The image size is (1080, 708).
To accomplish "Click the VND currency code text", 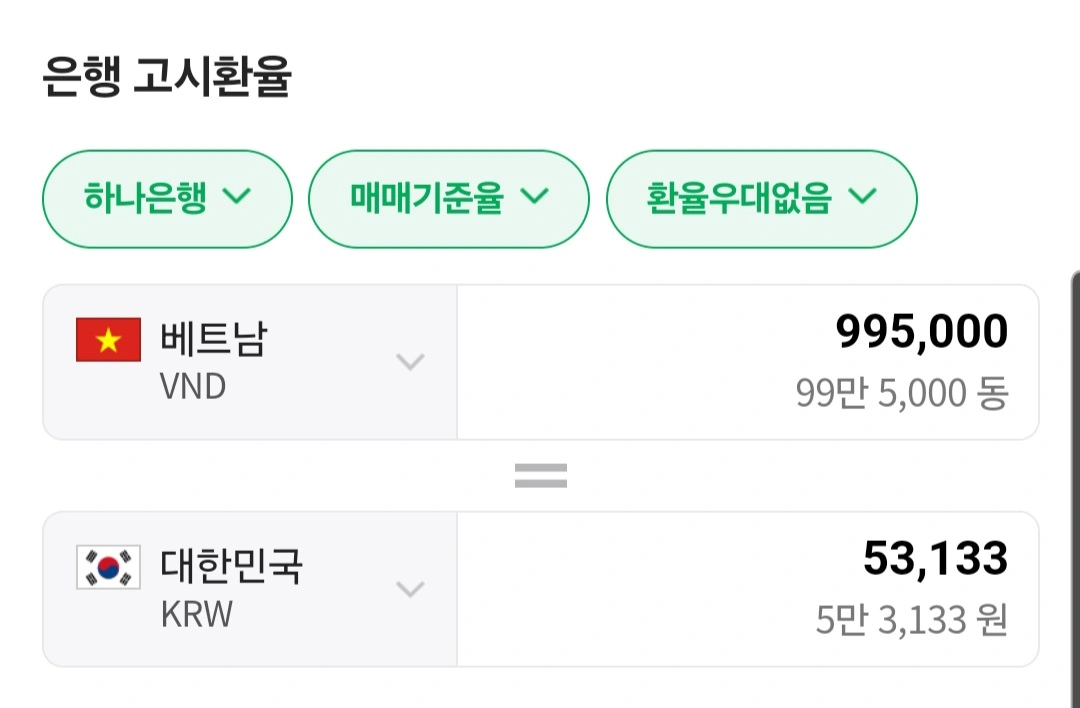I will coord(193,386).
